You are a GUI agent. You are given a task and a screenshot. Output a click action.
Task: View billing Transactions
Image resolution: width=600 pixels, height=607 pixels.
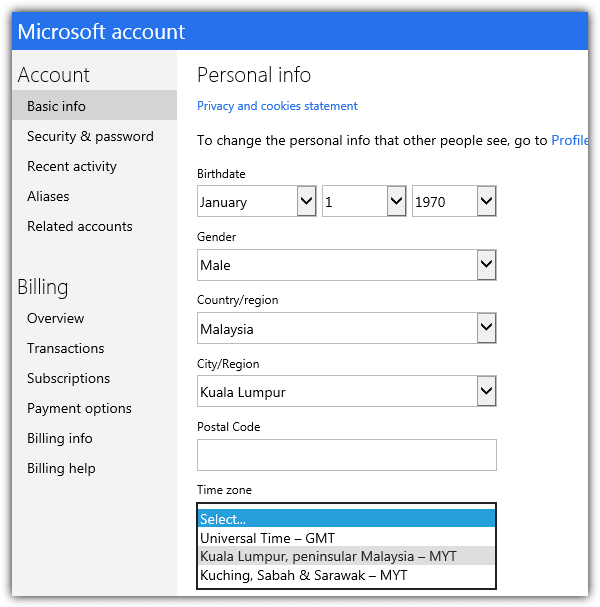pos(65,348)
